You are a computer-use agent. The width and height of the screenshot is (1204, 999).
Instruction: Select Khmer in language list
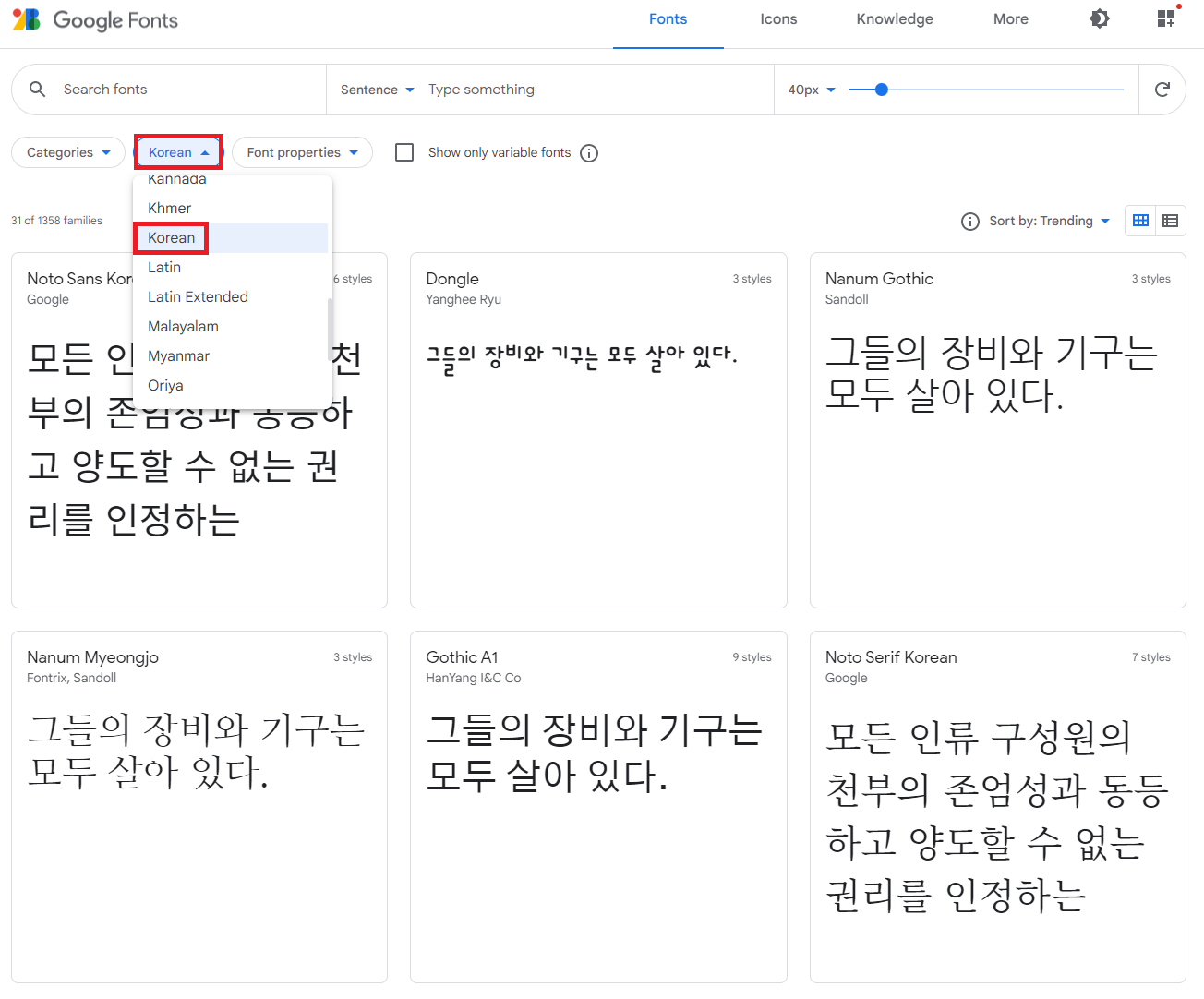tap(231, 209)
